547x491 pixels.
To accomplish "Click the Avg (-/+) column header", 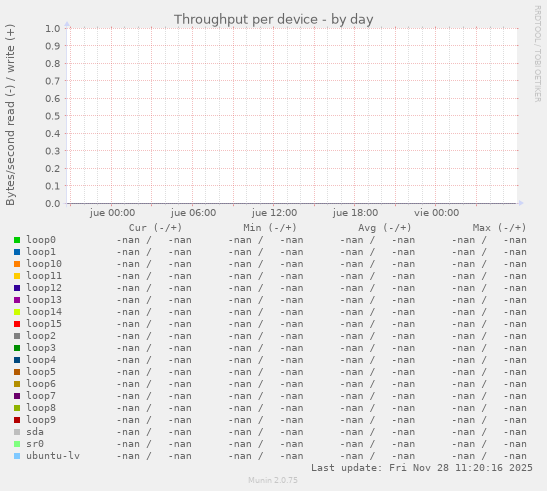I will click(x=384, y=228).
